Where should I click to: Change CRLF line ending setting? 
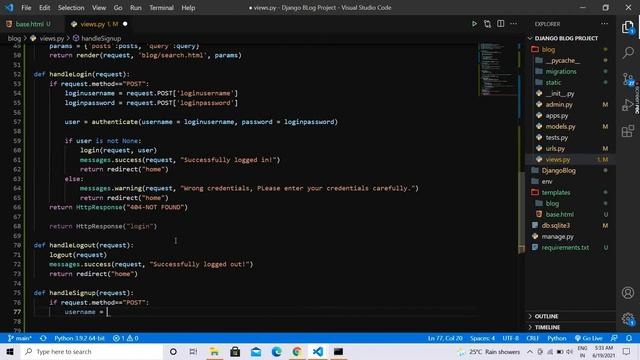532,338
